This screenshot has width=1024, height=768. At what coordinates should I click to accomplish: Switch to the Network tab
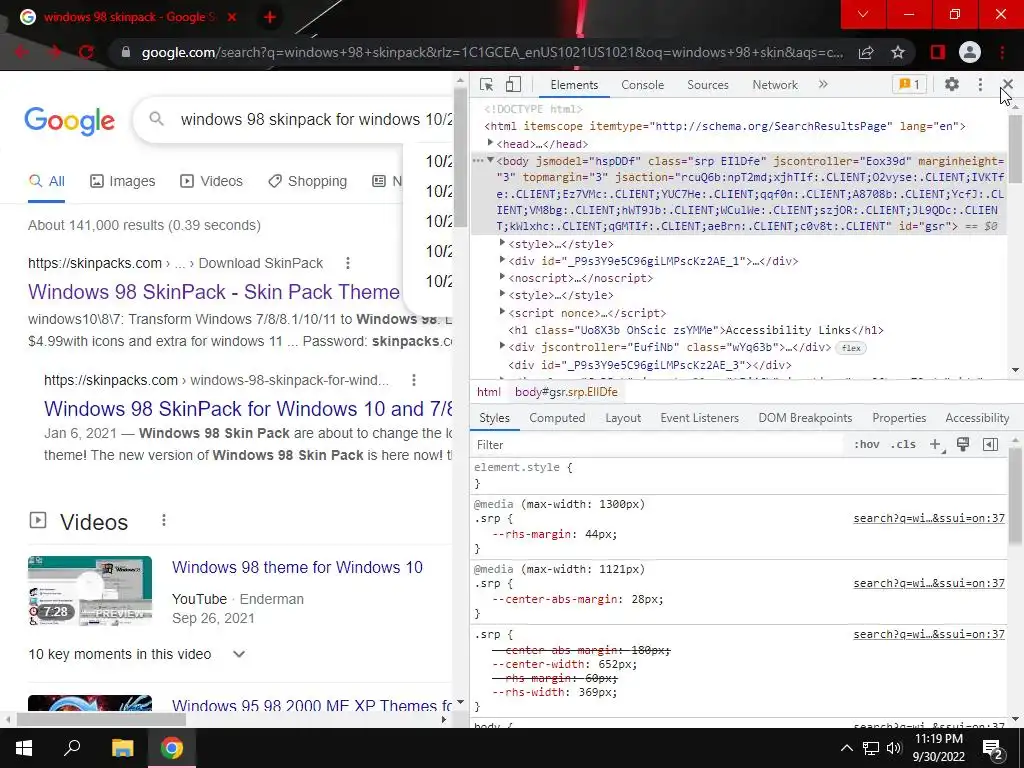[x=775, y=85]
